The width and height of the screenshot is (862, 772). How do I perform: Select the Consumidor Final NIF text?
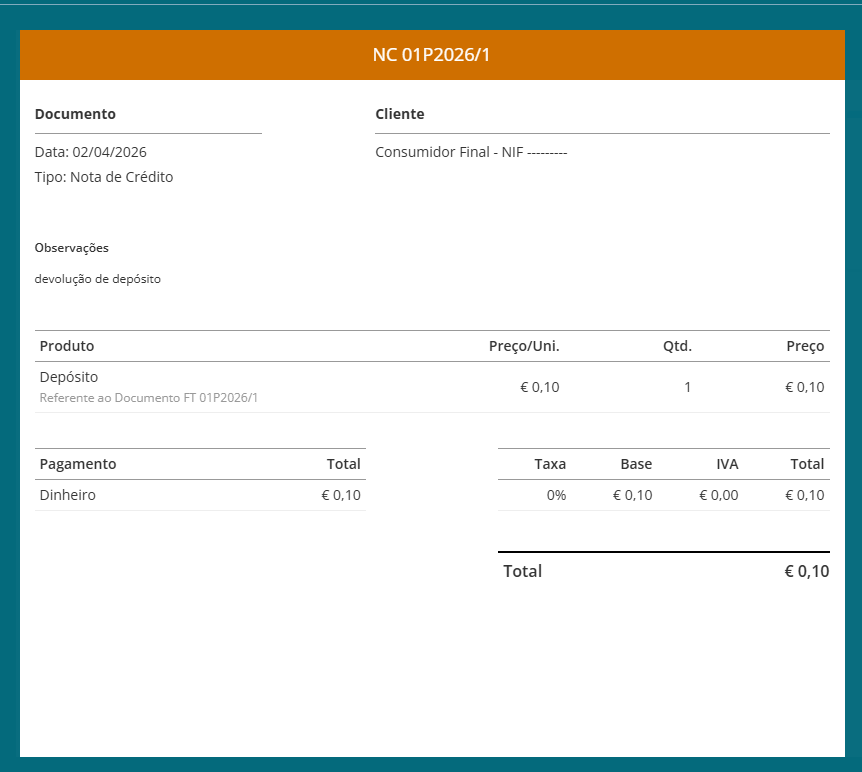[x=471, y=152]
